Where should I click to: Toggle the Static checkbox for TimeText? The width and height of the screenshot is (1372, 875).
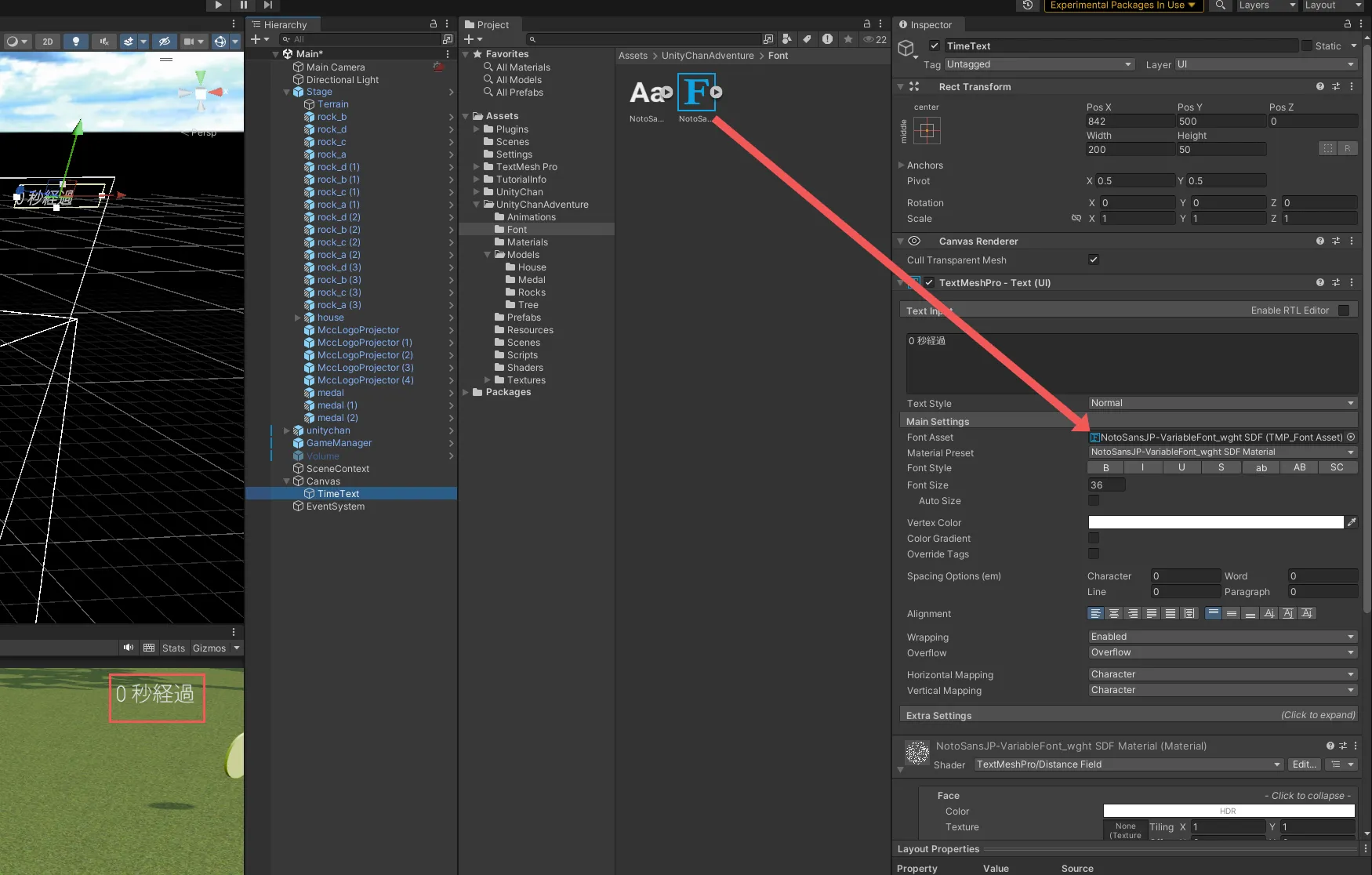click(1307, 46)
